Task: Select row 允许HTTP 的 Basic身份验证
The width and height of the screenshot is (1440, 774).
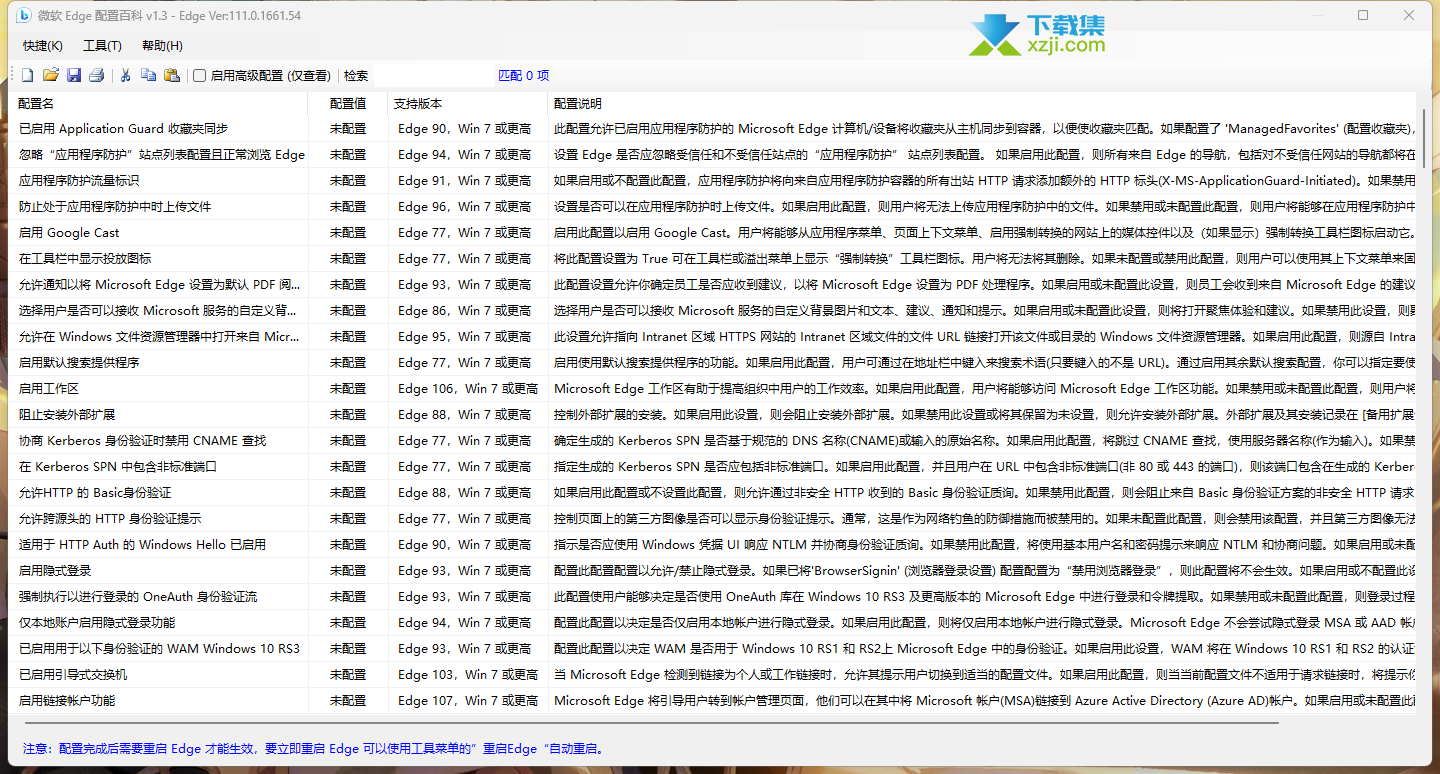Action: 713,492
